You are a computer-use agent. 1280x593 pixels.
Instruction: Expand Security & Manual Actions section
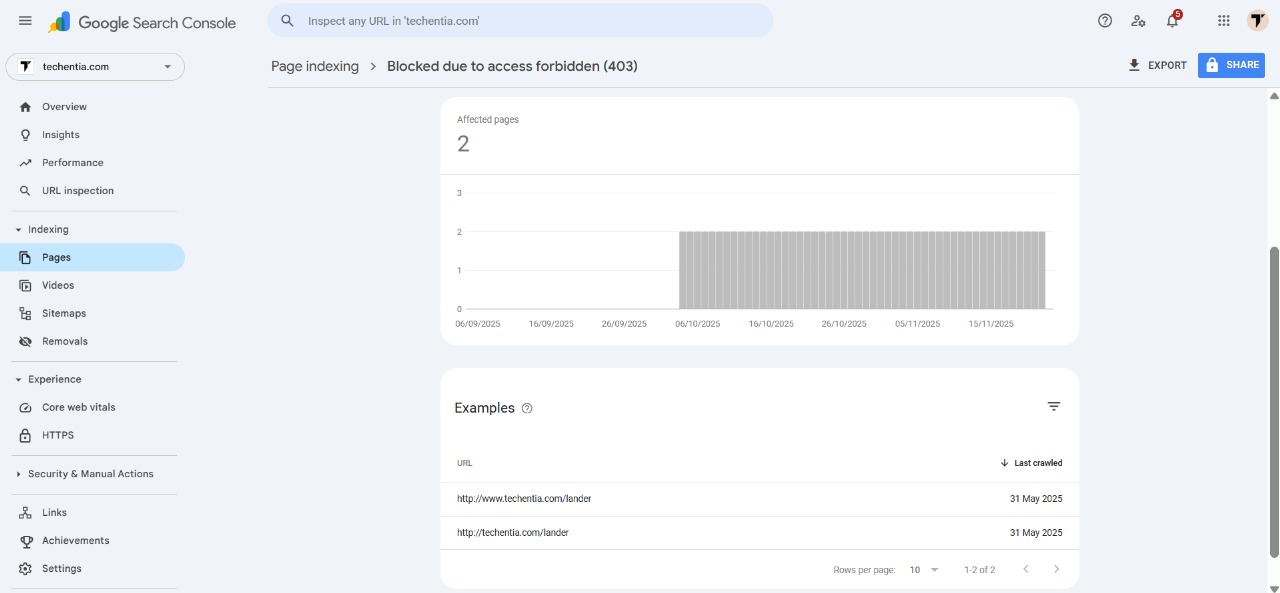[19, 474]
